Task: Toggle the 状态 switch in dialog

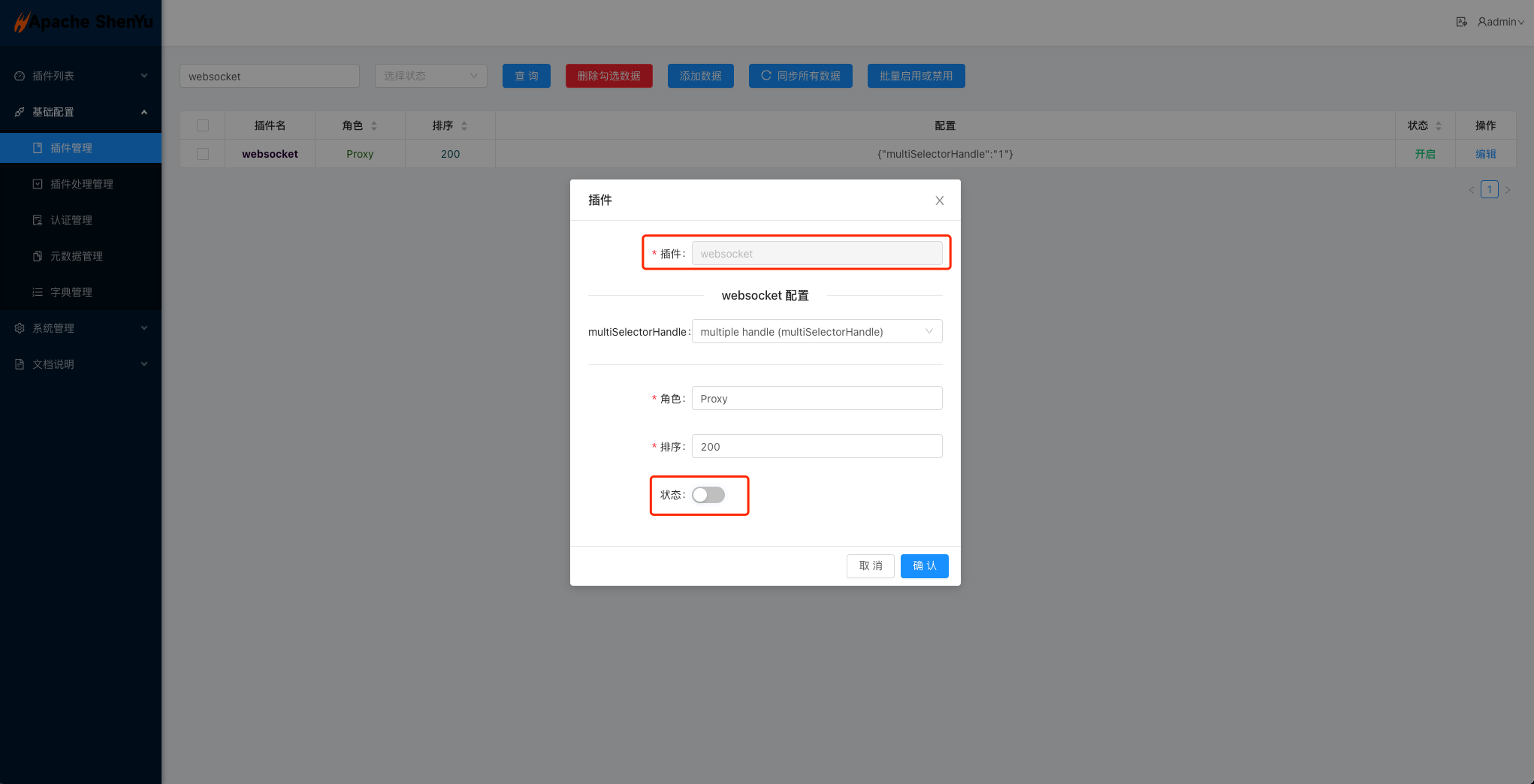Action: coord(708,495)
